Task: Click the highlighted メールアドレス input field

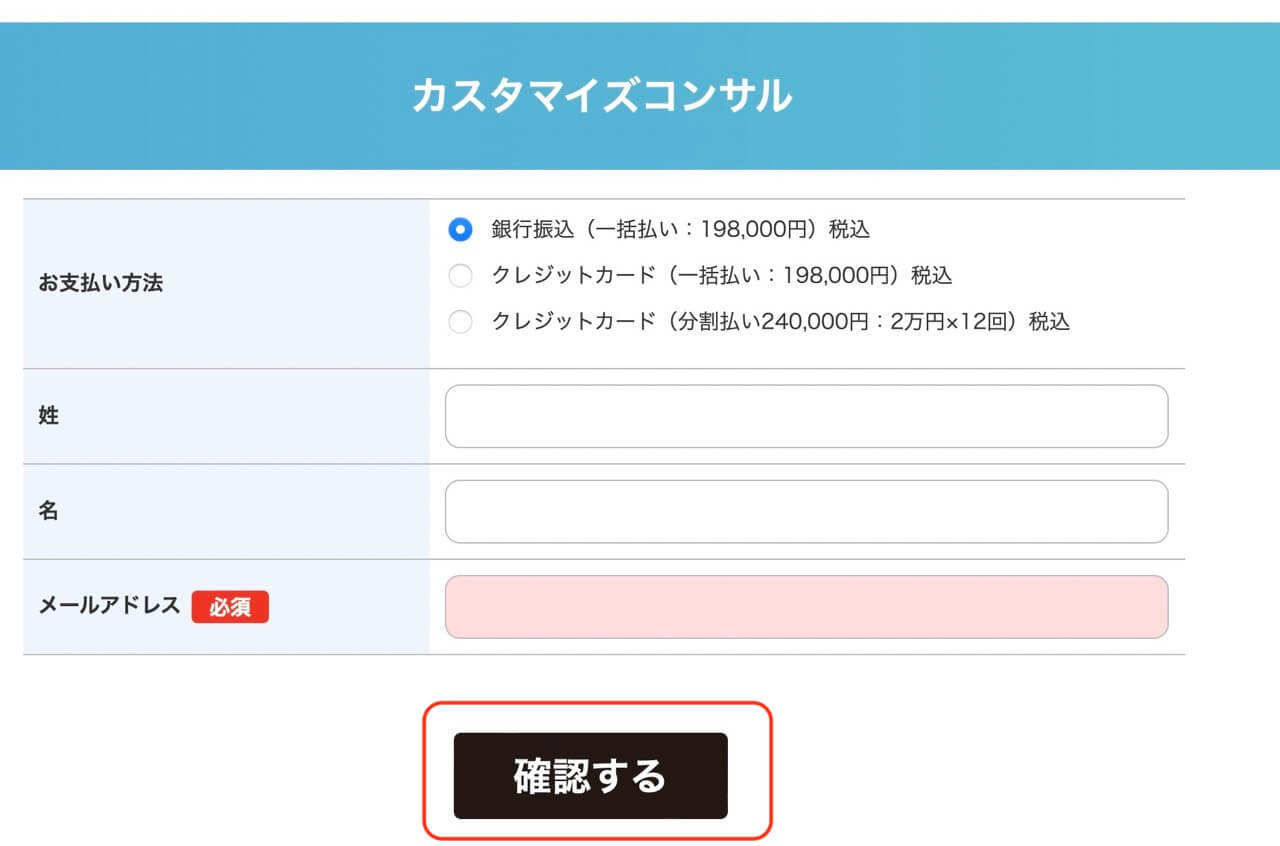Action: pyautogui.click(x=805, y=607)
